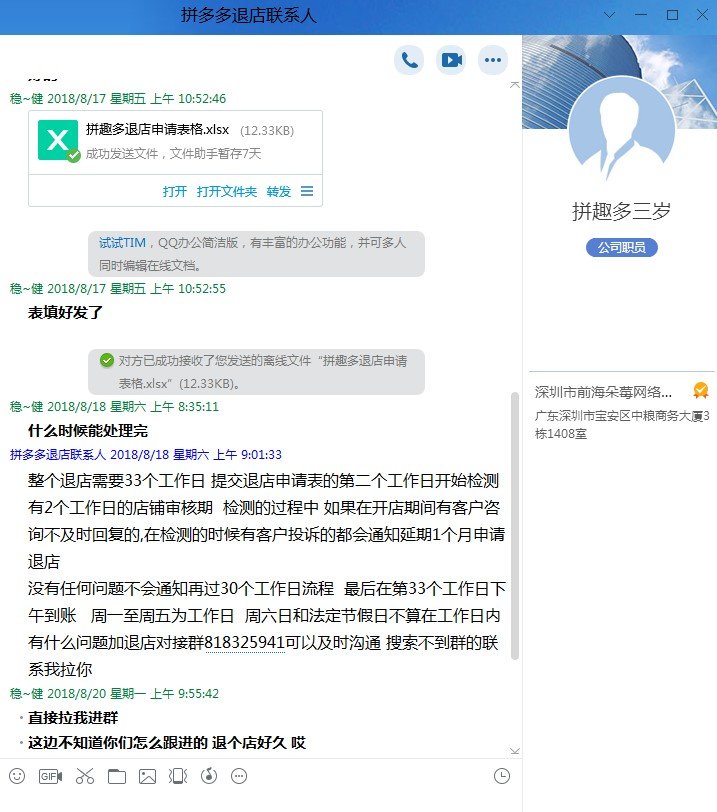Image resolution: width=717 pixels, height=812 pixels.
Task: Click company name 深圳市前海朵莓网络...
Action: pyautogui.click(x=603, y=392)
